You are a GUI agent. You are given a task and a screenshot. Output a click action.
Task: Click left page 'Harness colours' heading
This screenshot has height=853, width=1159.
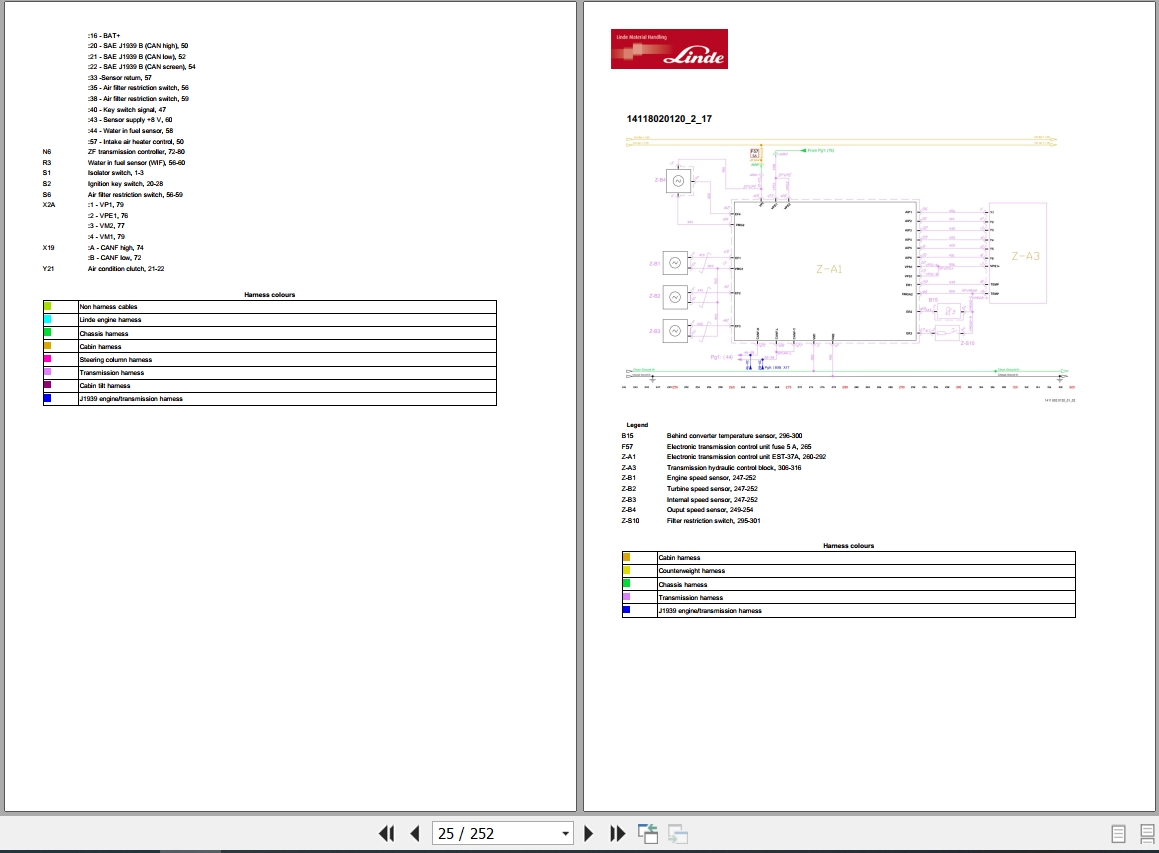pos(270,295)
